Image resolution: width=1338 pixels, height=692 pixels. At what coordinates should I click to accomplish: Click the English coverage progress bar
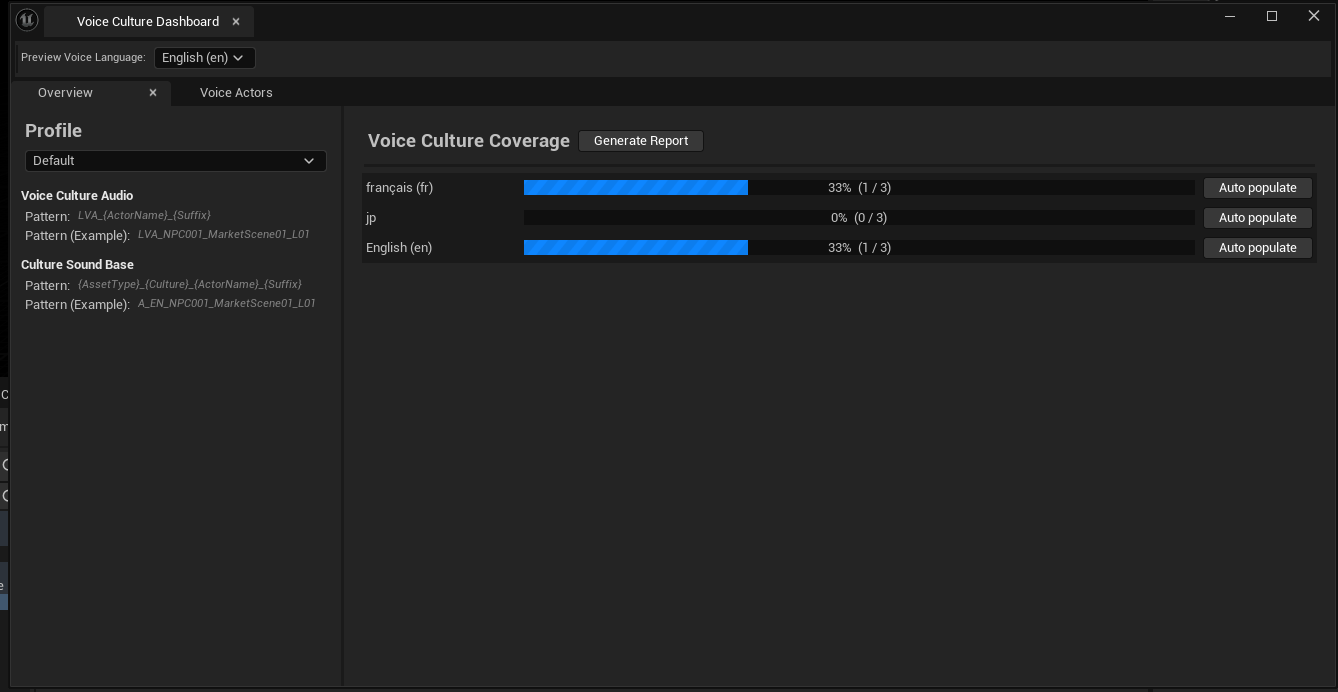858,248
